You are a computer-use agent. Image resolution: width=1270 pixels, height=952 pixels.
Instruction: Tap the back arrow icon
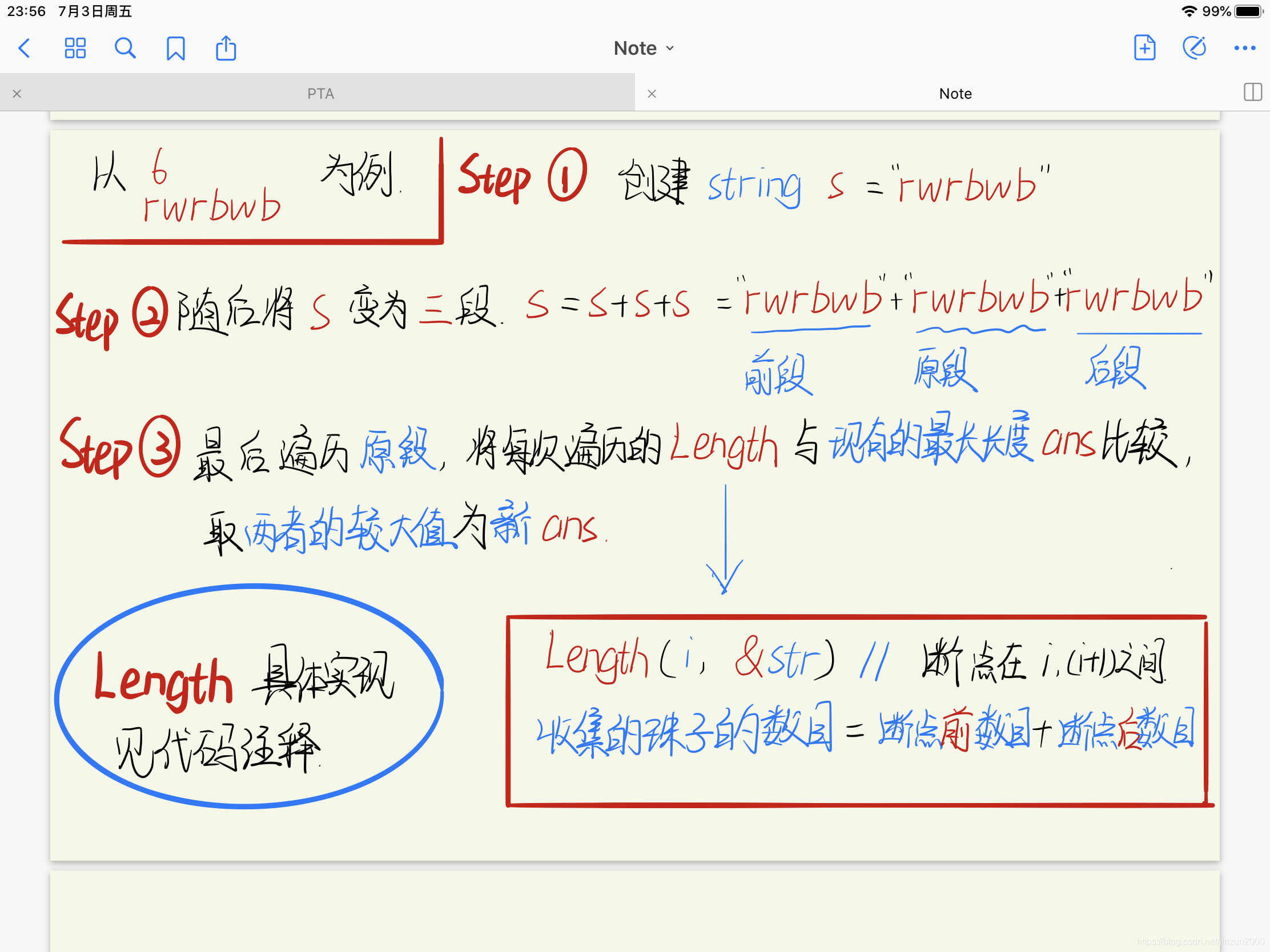24,48
